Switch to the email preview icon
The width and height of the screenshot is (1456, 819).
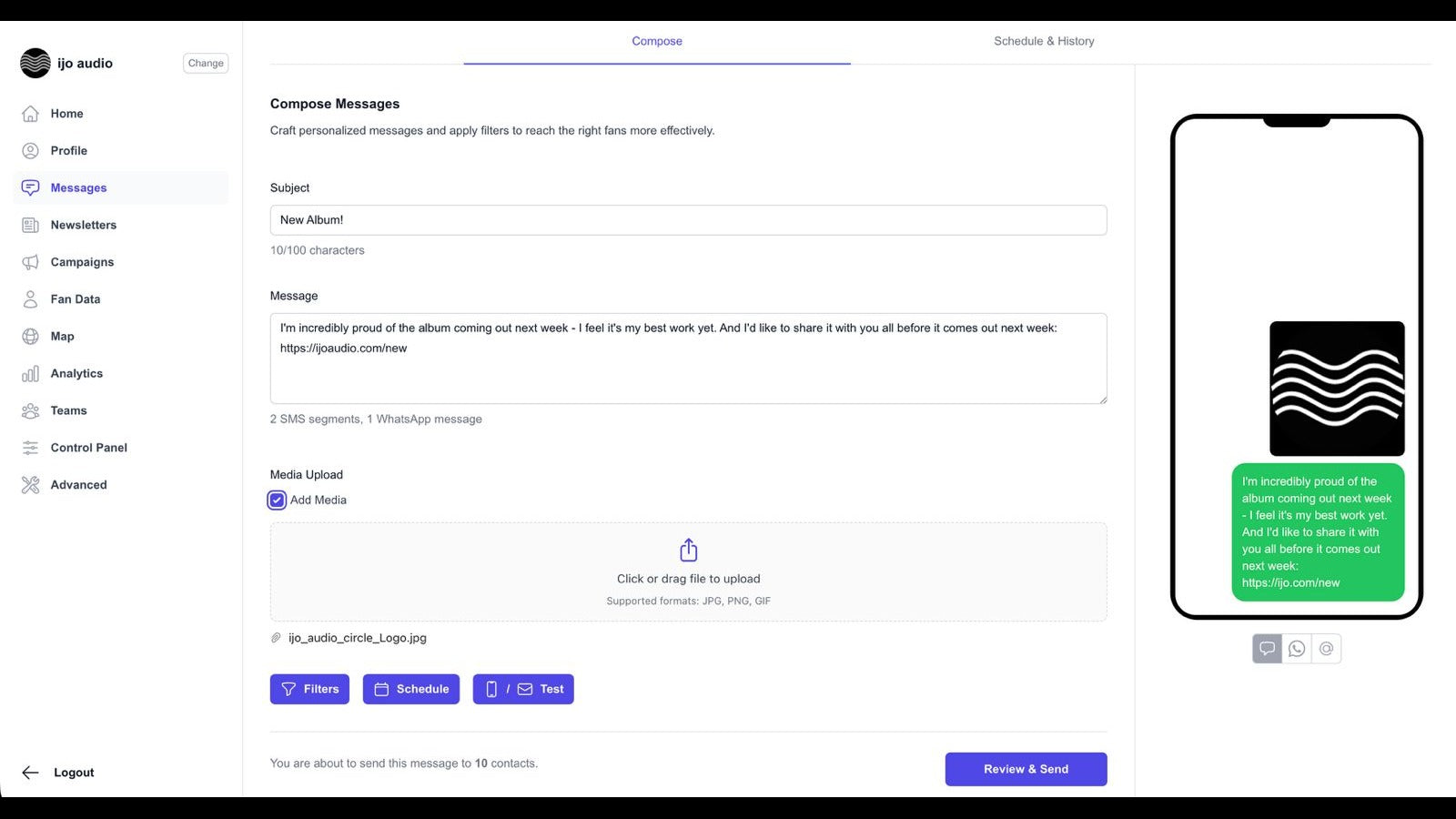click(x=1327, y=649)
